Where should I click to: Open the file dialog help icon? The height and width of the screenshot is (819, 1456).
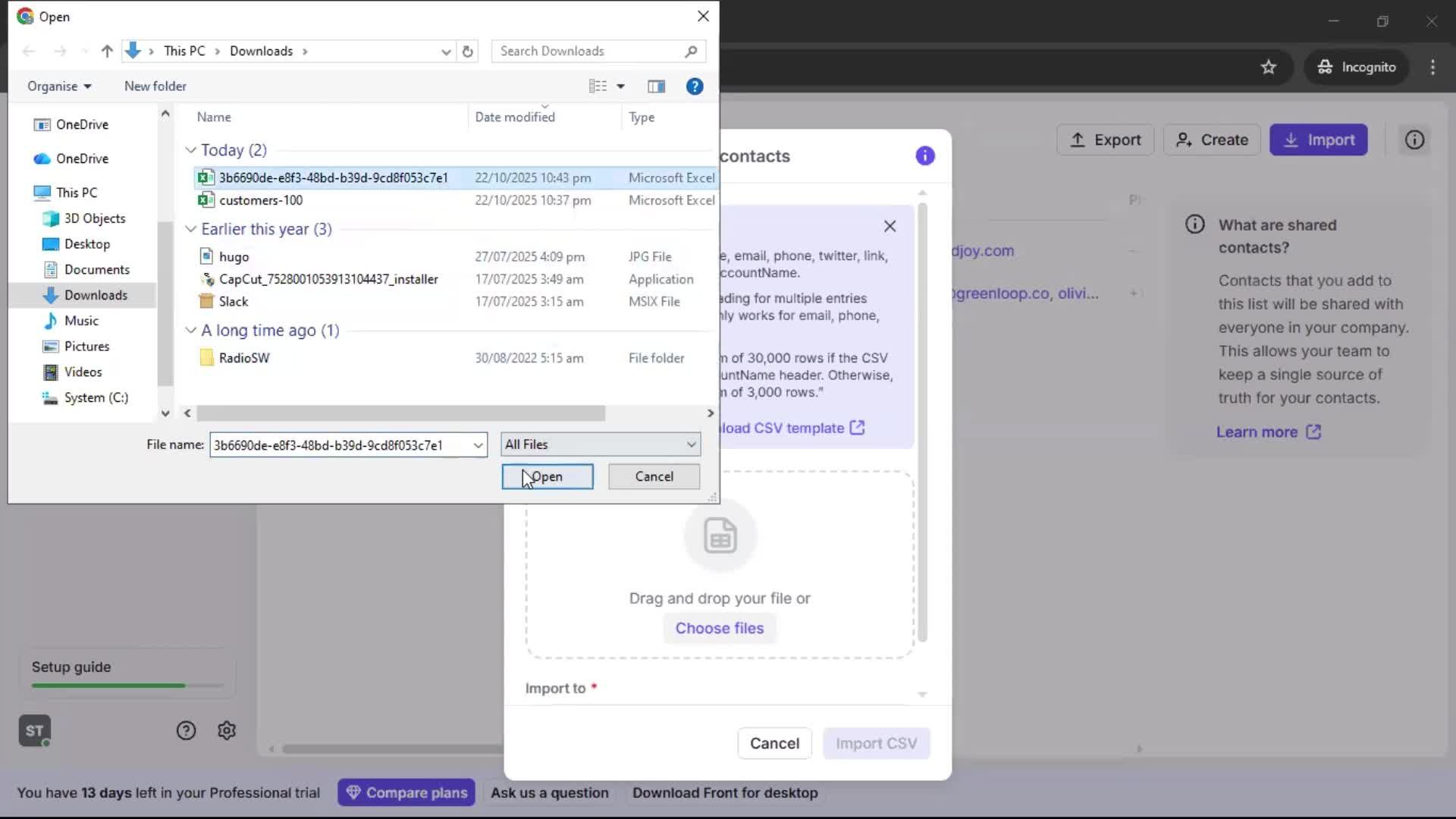point(694,86)
